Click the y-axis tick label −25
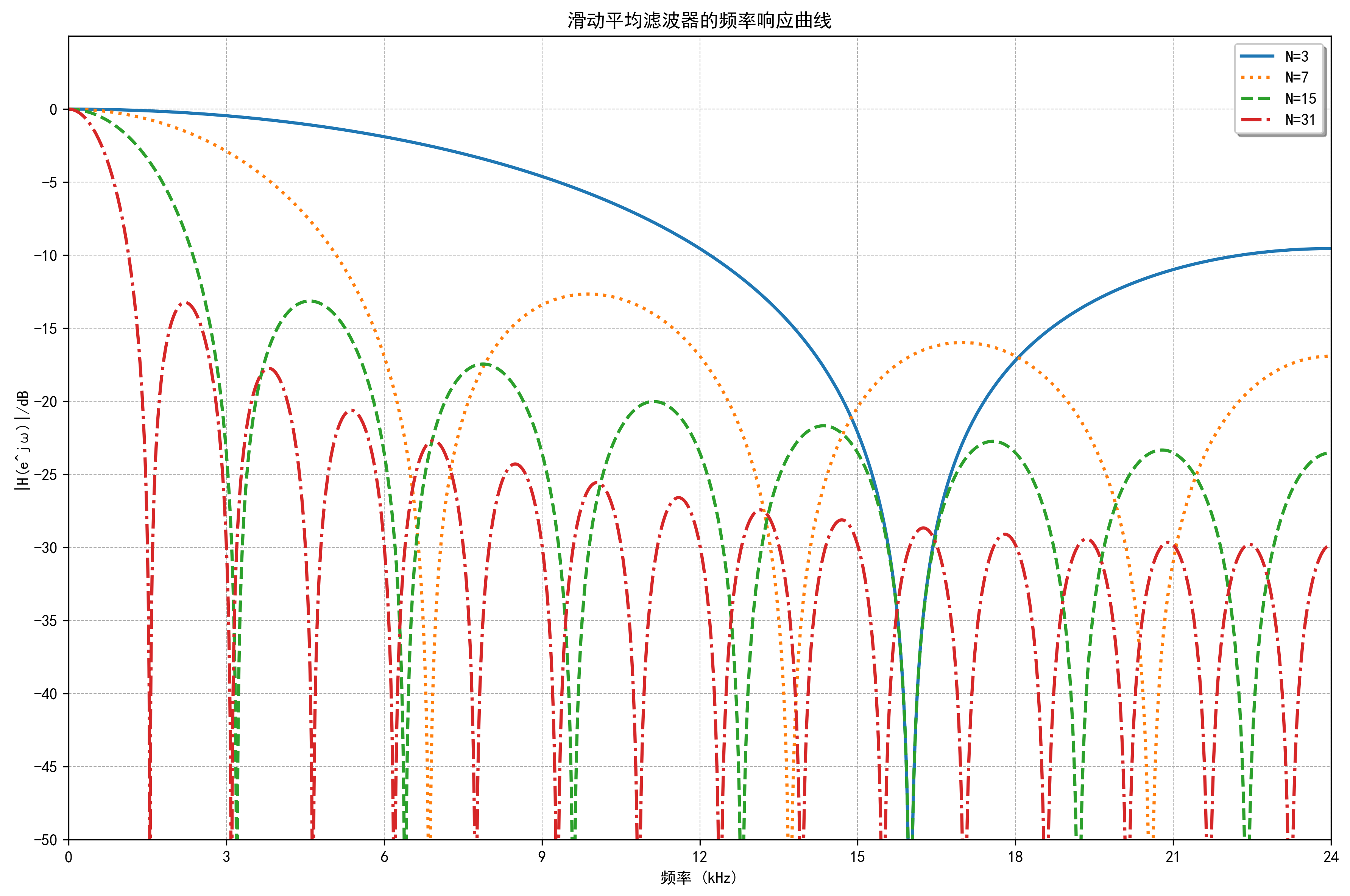This screenshot has width=1350, height=896. click(46, 474)
